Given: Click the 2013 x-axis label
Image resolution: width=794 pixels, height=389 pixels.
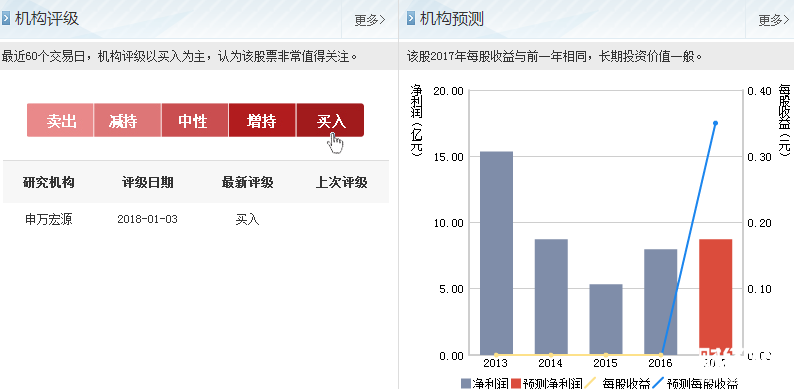Looking at the screenshot, I should point(496,363).
